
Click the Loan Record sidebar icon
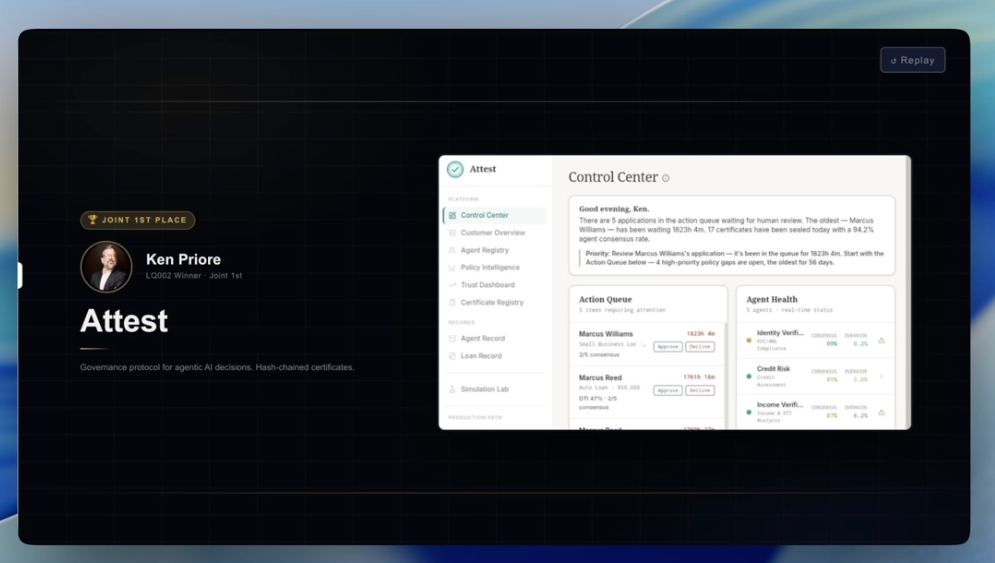pos(452,356)
